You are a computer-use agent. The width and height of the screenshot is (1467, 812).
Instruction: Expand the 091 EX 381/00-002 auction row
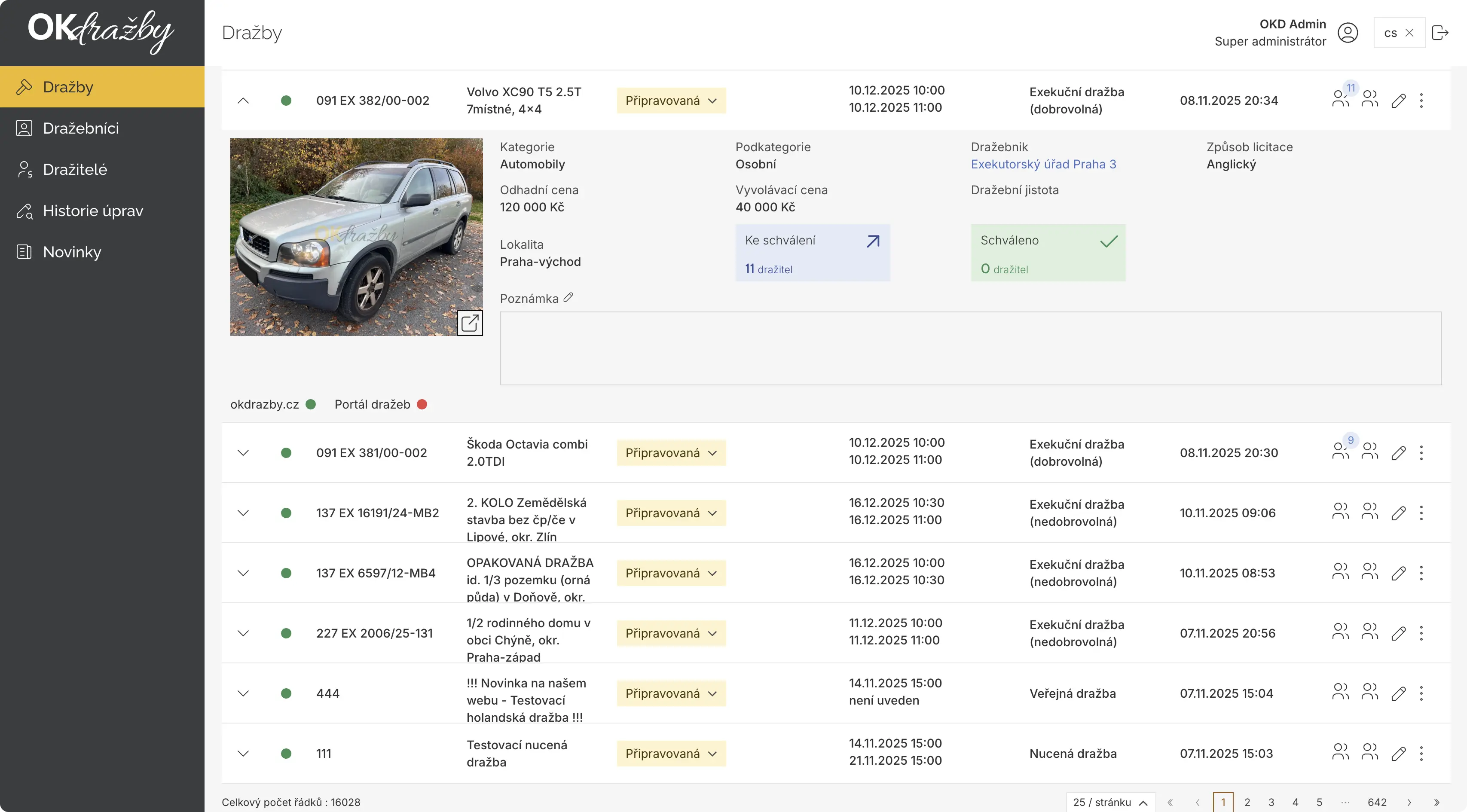(x=243, y=453)
